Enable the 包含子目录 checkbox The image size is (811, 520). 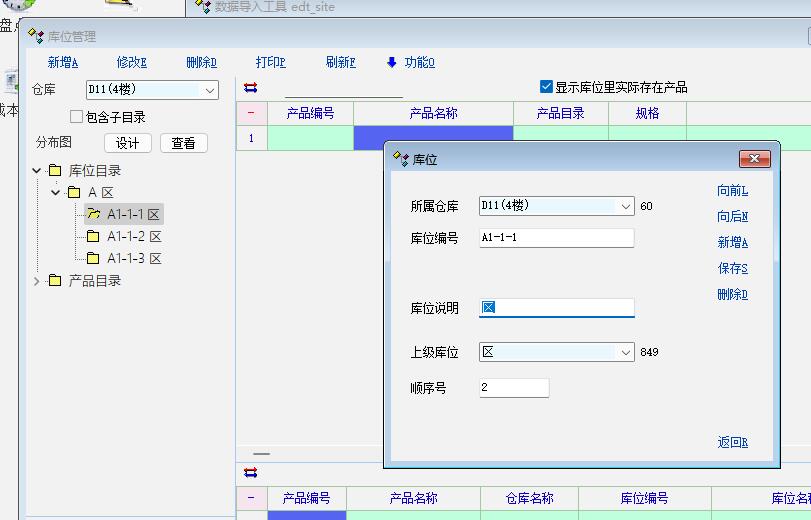[77, 117]
